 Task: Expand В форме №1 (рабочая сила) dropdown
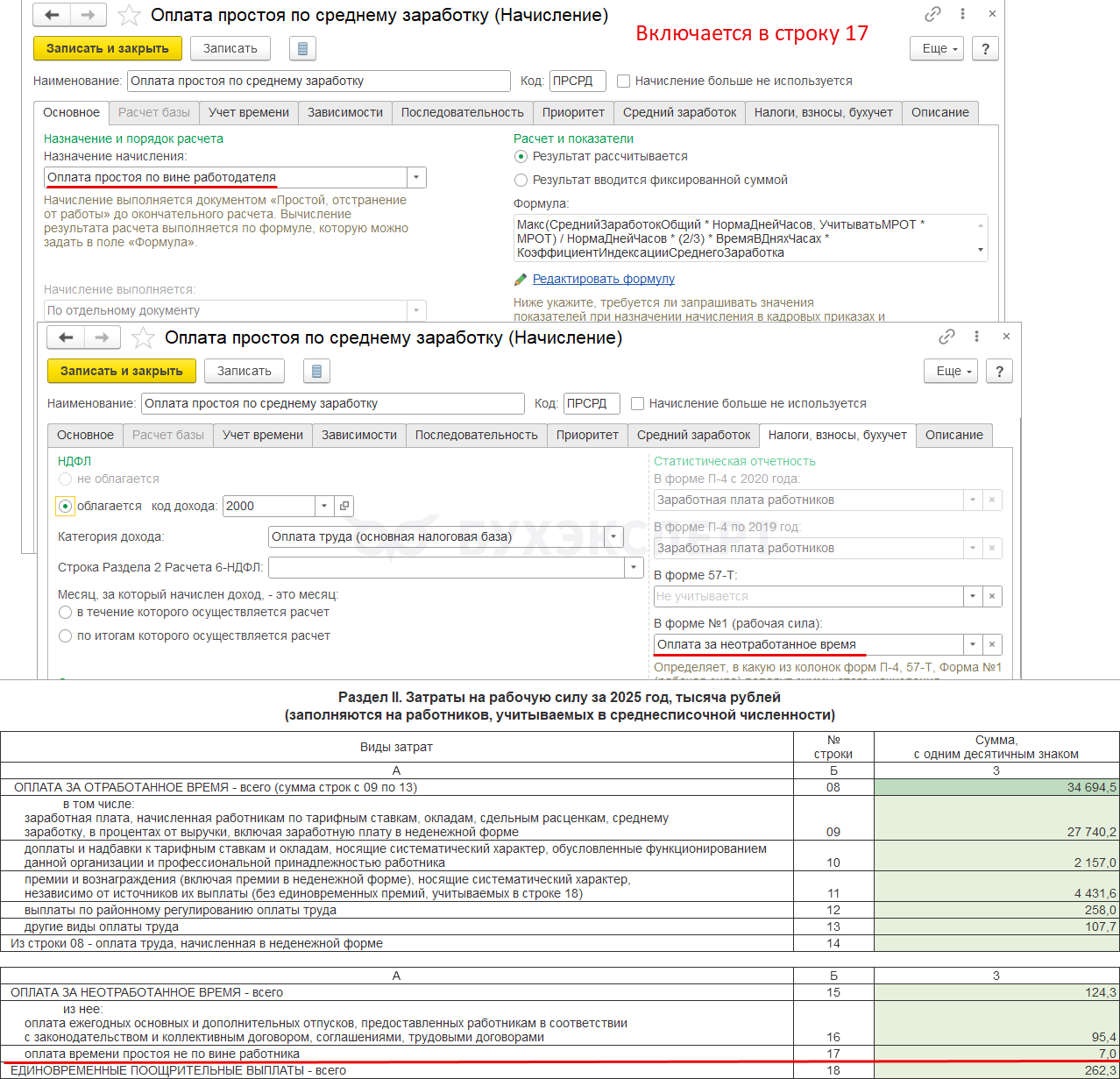coord(973,644)
